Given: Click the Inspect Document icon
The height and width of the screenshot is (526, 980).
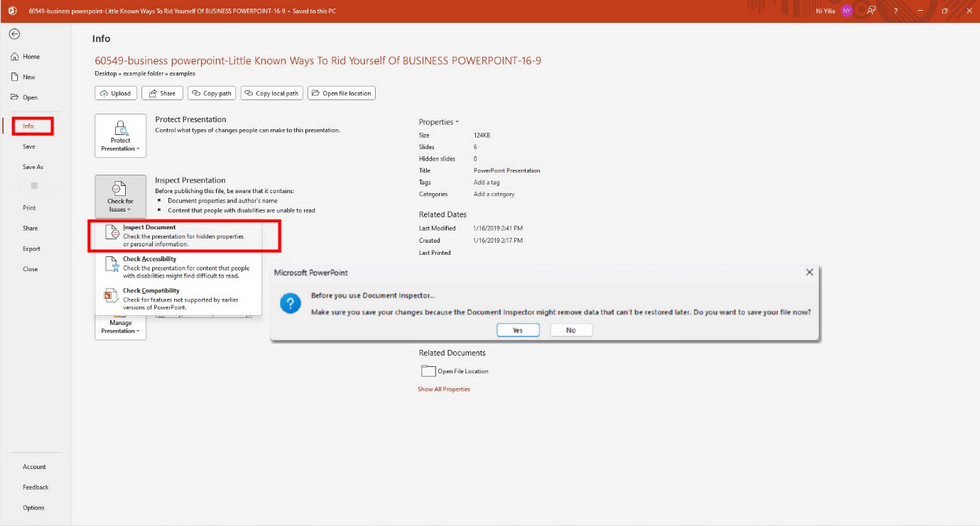Looking at the screenshot, I should [x=110, y=234].
